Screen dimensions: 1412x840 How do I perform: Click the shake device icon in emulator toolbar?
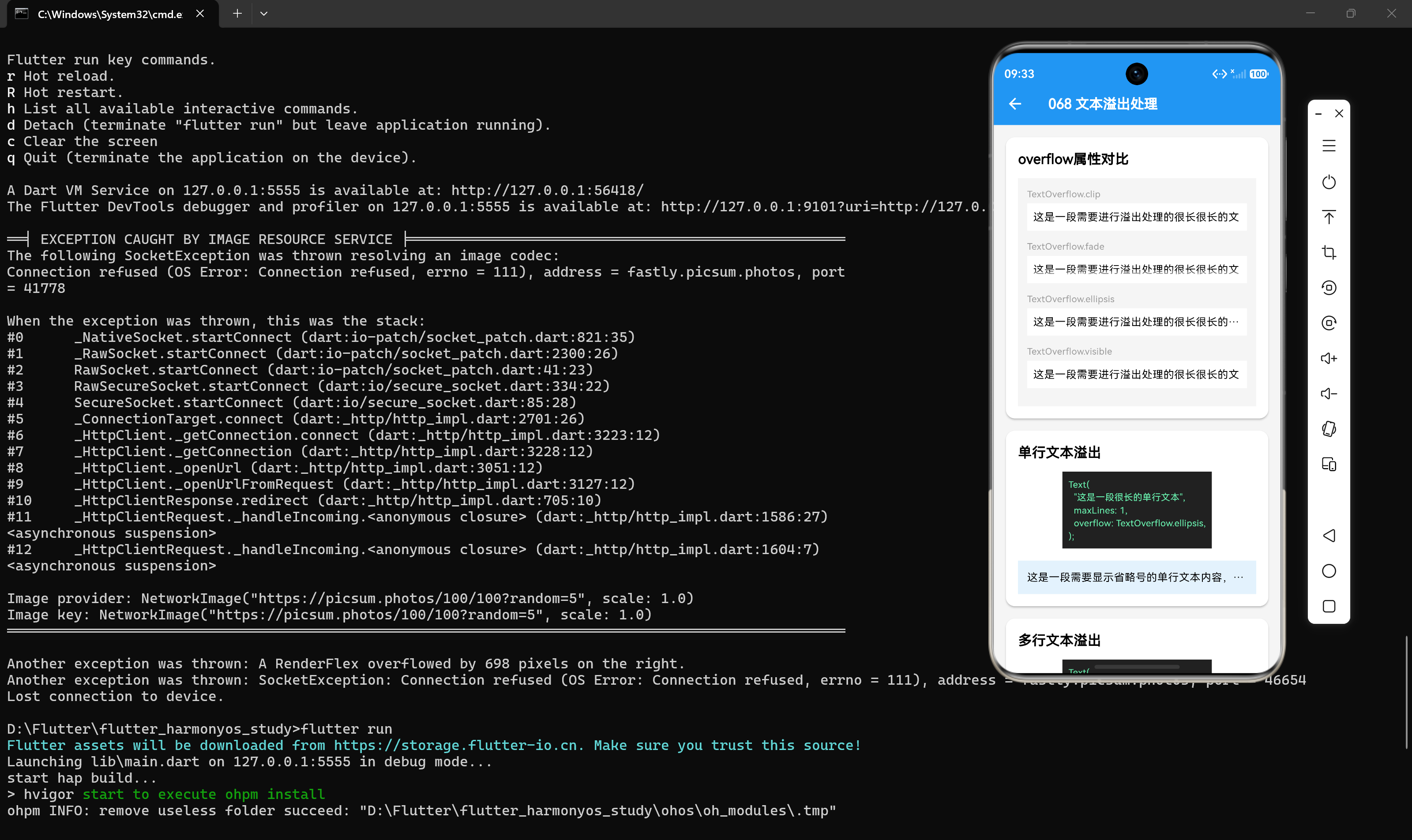point(1329,429)
